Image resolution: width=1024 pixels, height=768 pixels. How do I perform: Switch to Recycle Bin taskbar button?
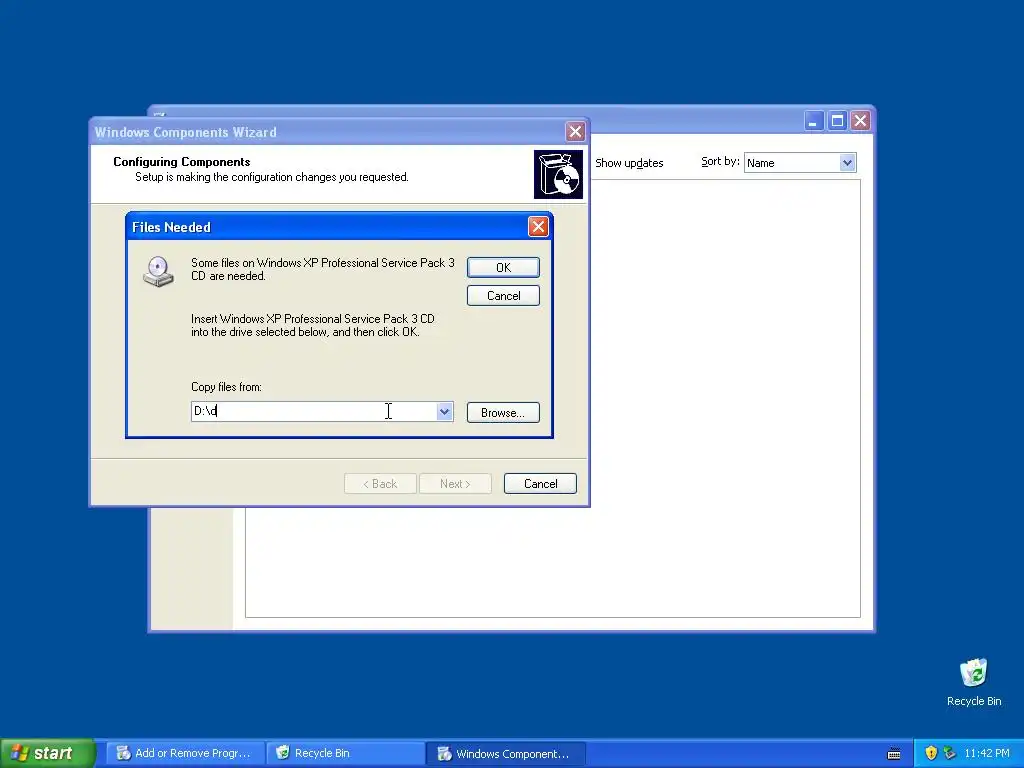(x=345, y=753)
